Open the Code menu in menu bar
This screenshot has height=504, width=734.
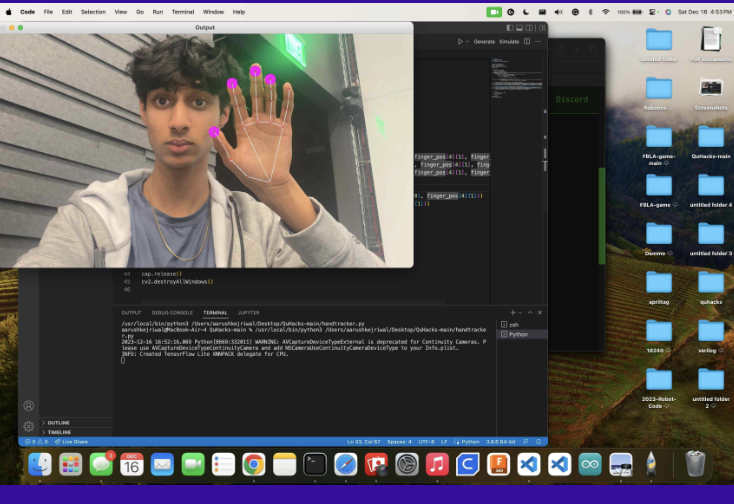(x=28, y=12)
